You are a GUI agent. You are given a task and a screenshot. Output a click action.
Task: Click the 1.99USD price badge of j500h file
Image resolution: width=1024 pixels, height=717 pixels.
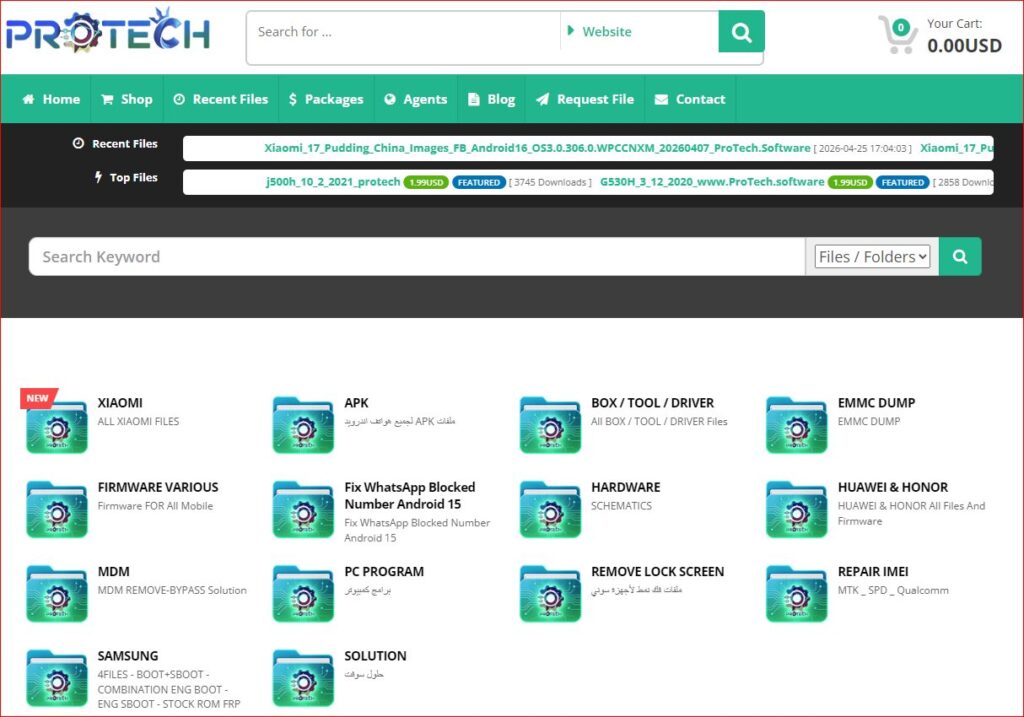(426, 182)
